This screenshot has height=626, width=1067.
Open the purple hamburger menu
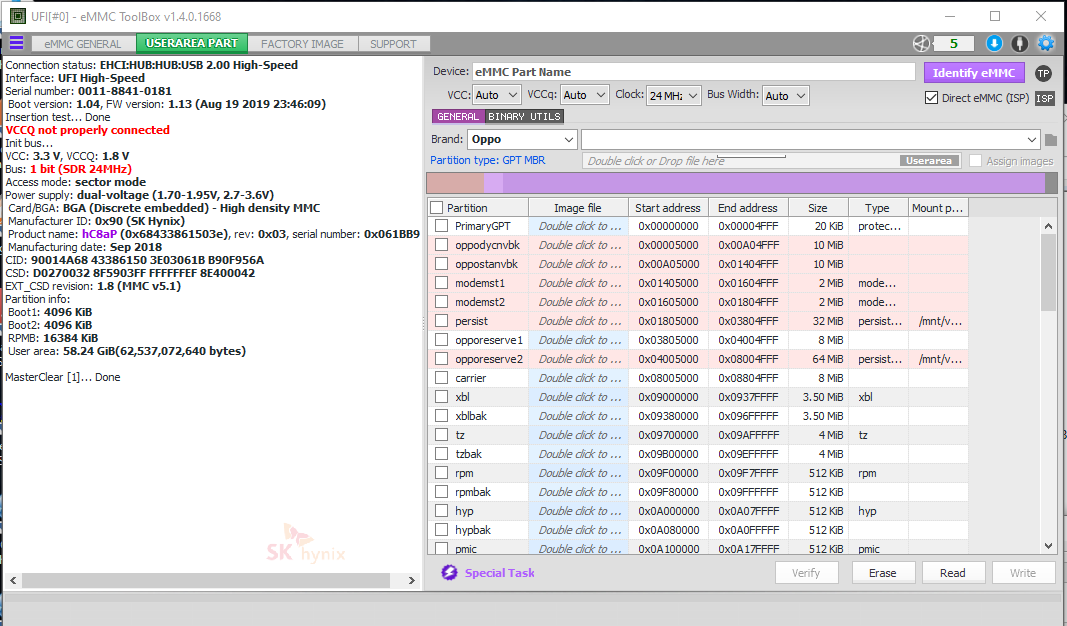point(16,43)
